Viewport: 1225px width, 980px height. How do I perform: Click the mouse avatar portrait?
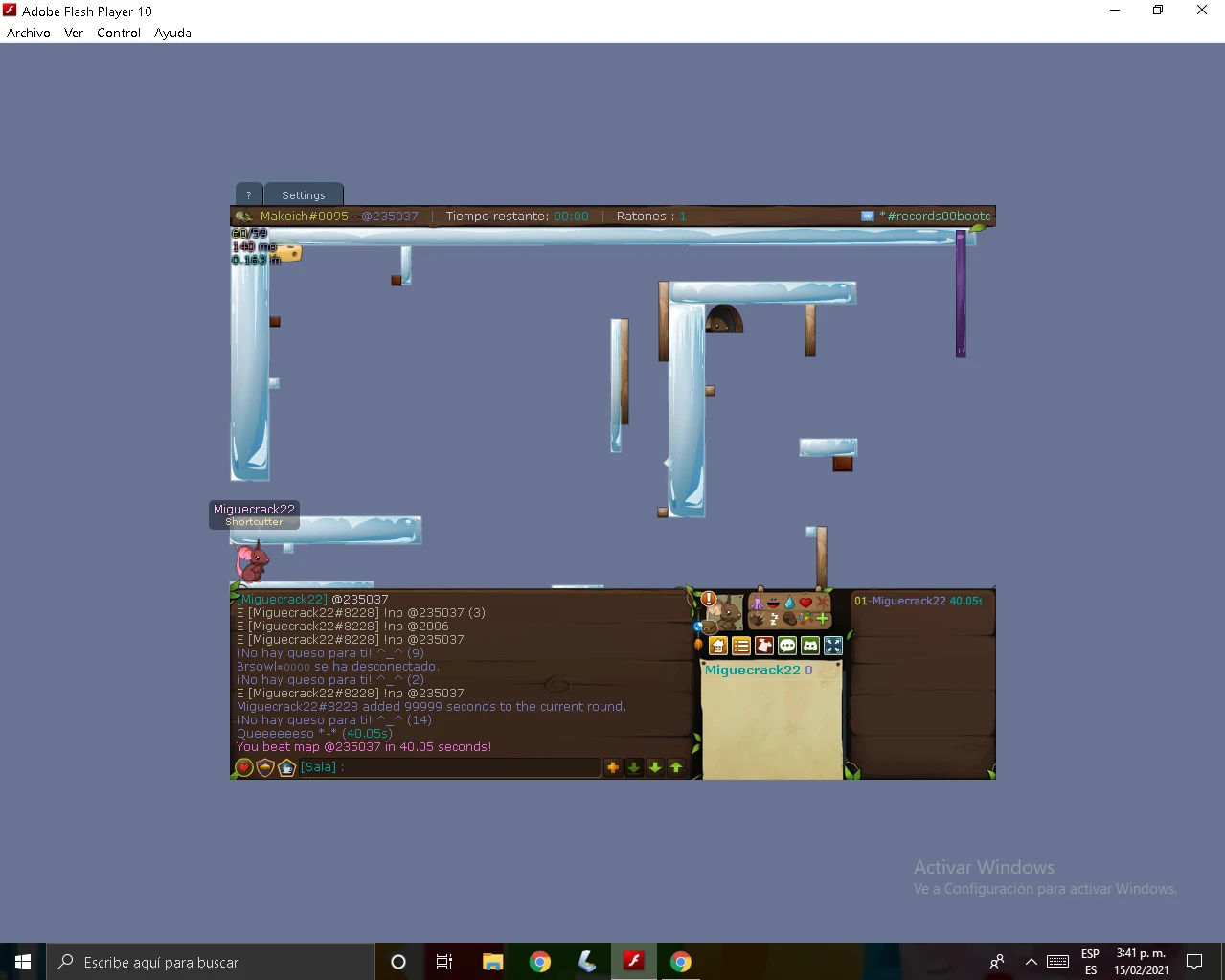726,612
